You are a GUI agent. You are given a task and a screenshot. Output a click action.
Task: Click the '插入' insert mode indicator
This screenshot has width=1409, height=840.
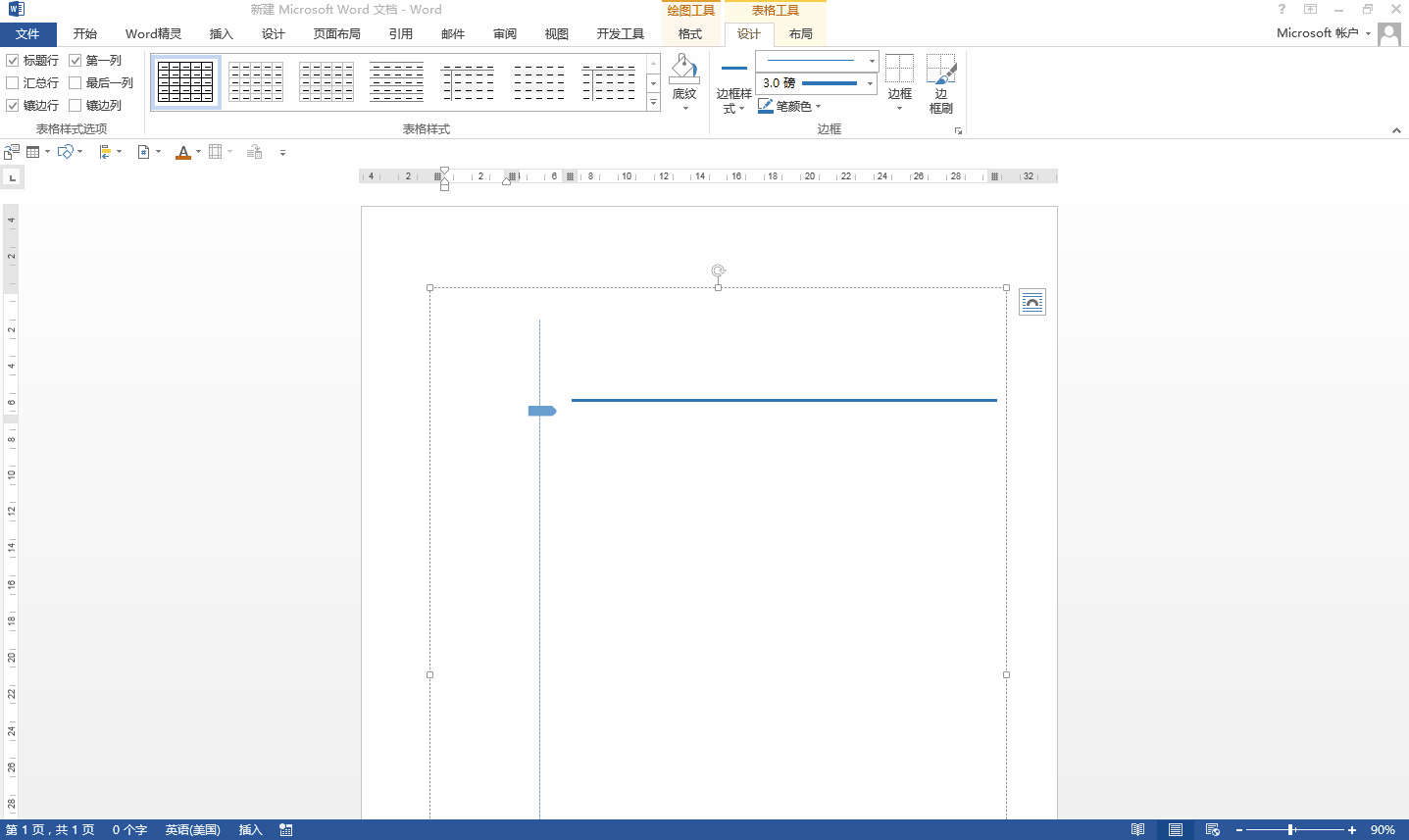tap(251, 830)
